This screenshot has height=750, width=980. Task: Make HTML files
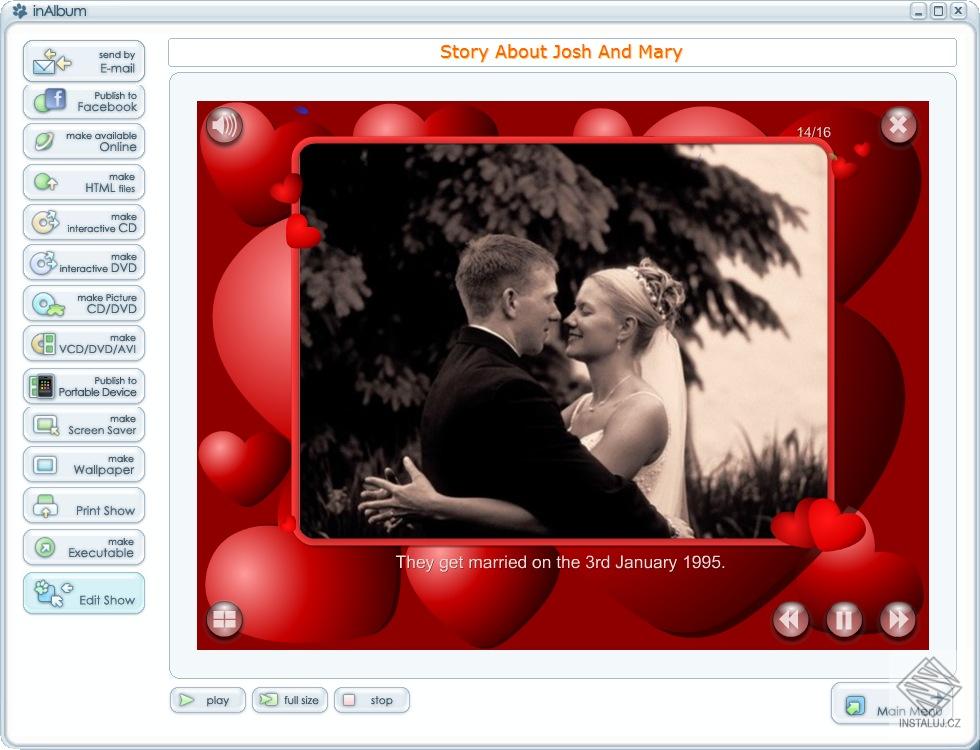(84, 182)
